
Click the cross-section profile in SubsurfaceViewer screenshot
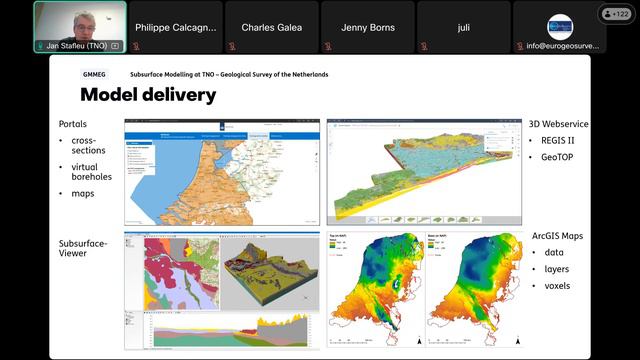(x=231, y=330)
